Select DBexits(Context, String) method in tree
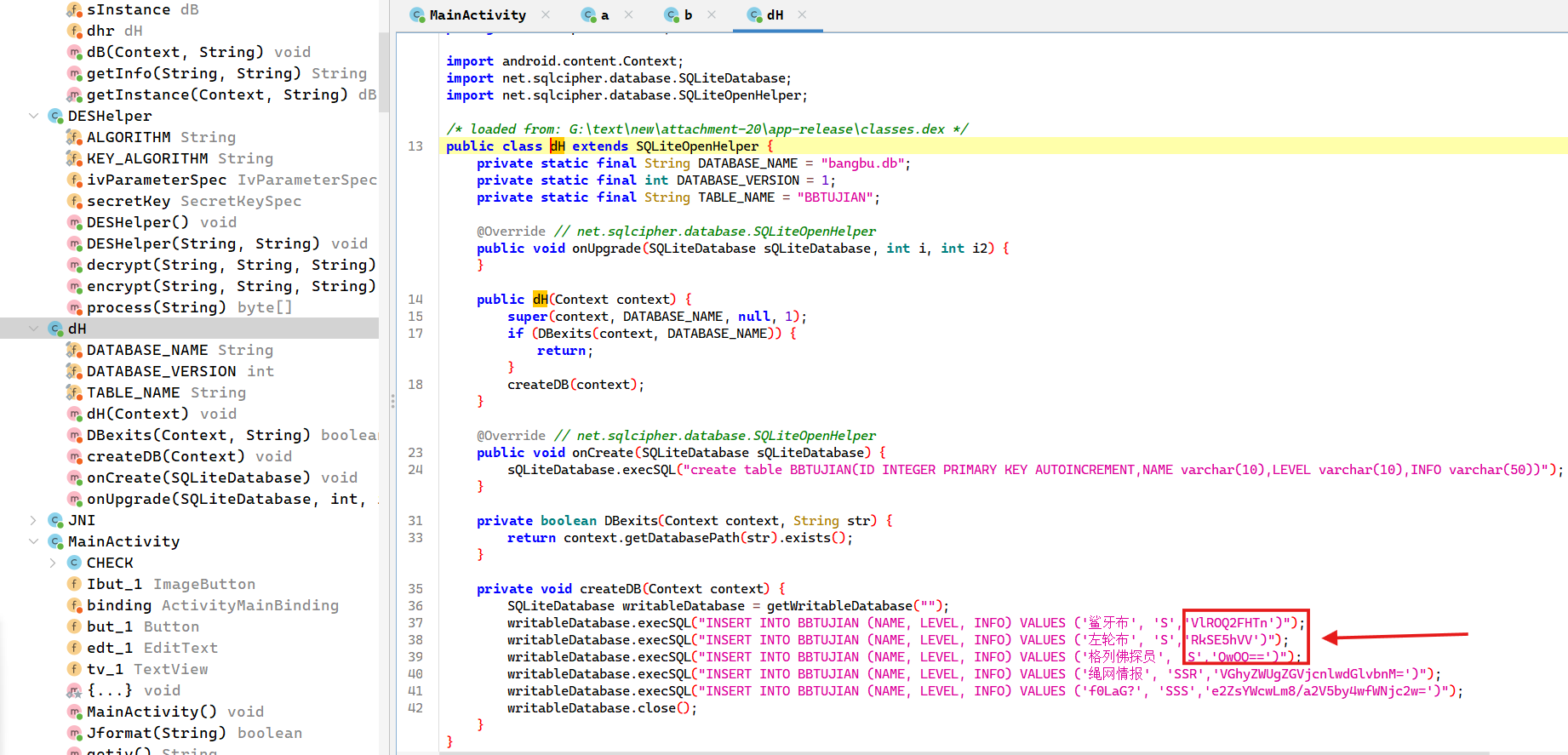The width and height of the screenshot is (1568, 755). pos(232,435)
